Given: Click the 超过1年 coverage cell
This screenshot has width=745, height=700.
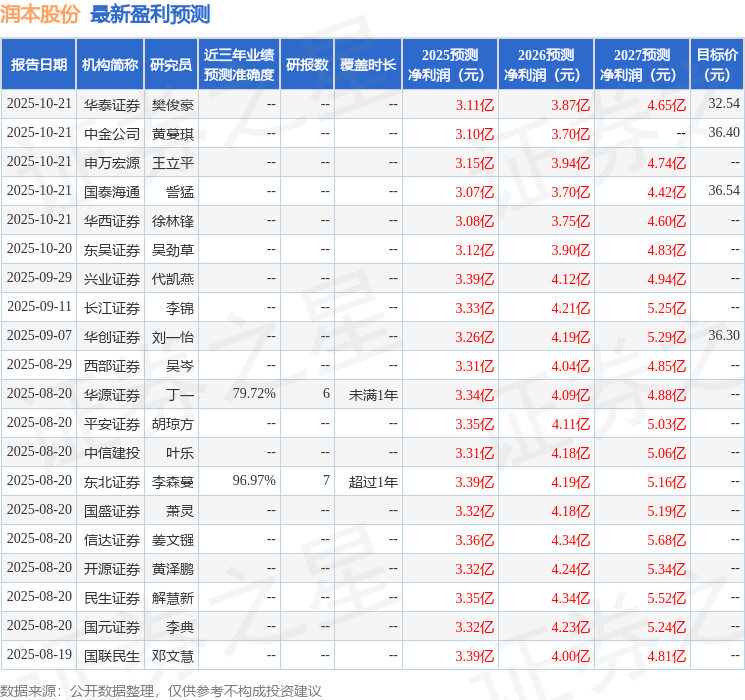Looking at the screenshot, I should [373, 482].
